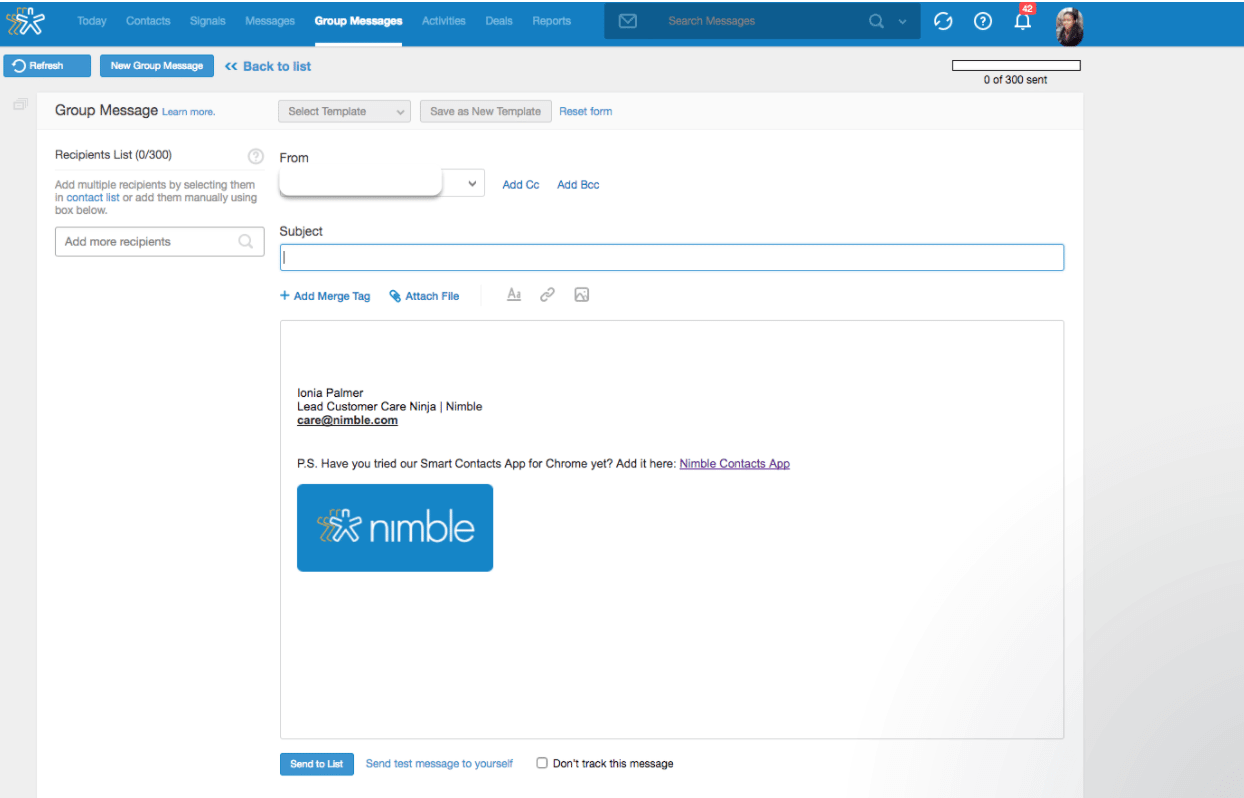Expand the From address dropdown
1244x798 pixels.
point(472,184)
